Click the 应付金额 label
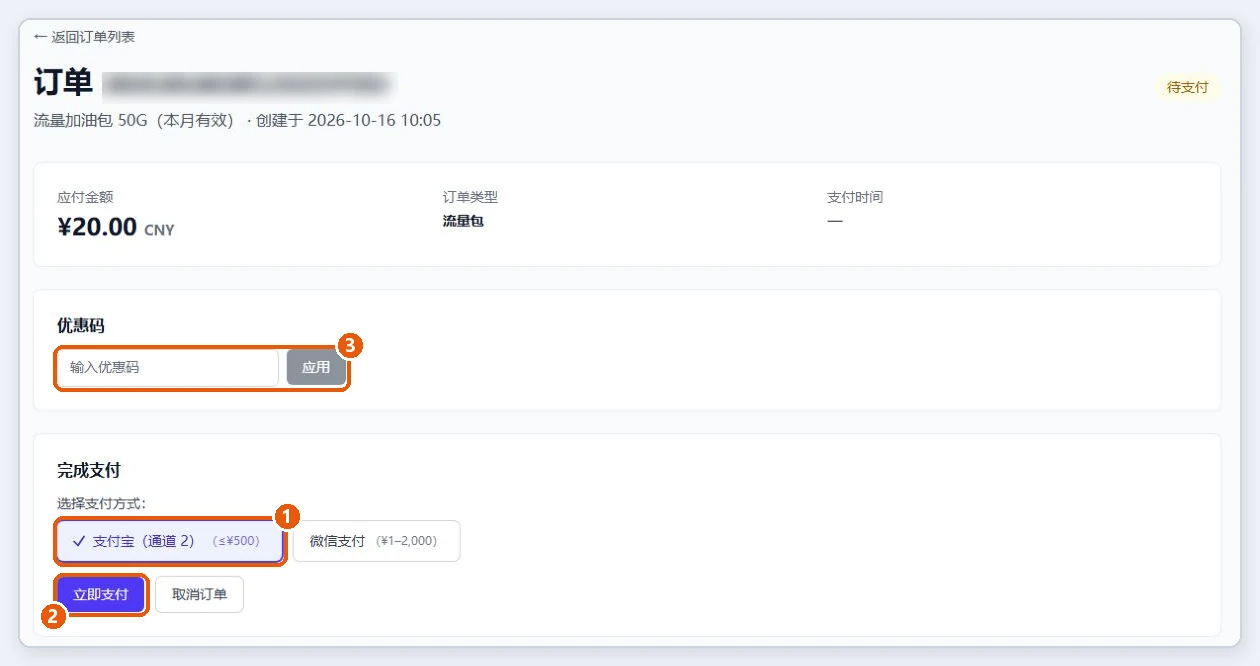Image resolution: width=1260 pixels, height=666 pixels. pyautogui.click(x=85, y=197)
